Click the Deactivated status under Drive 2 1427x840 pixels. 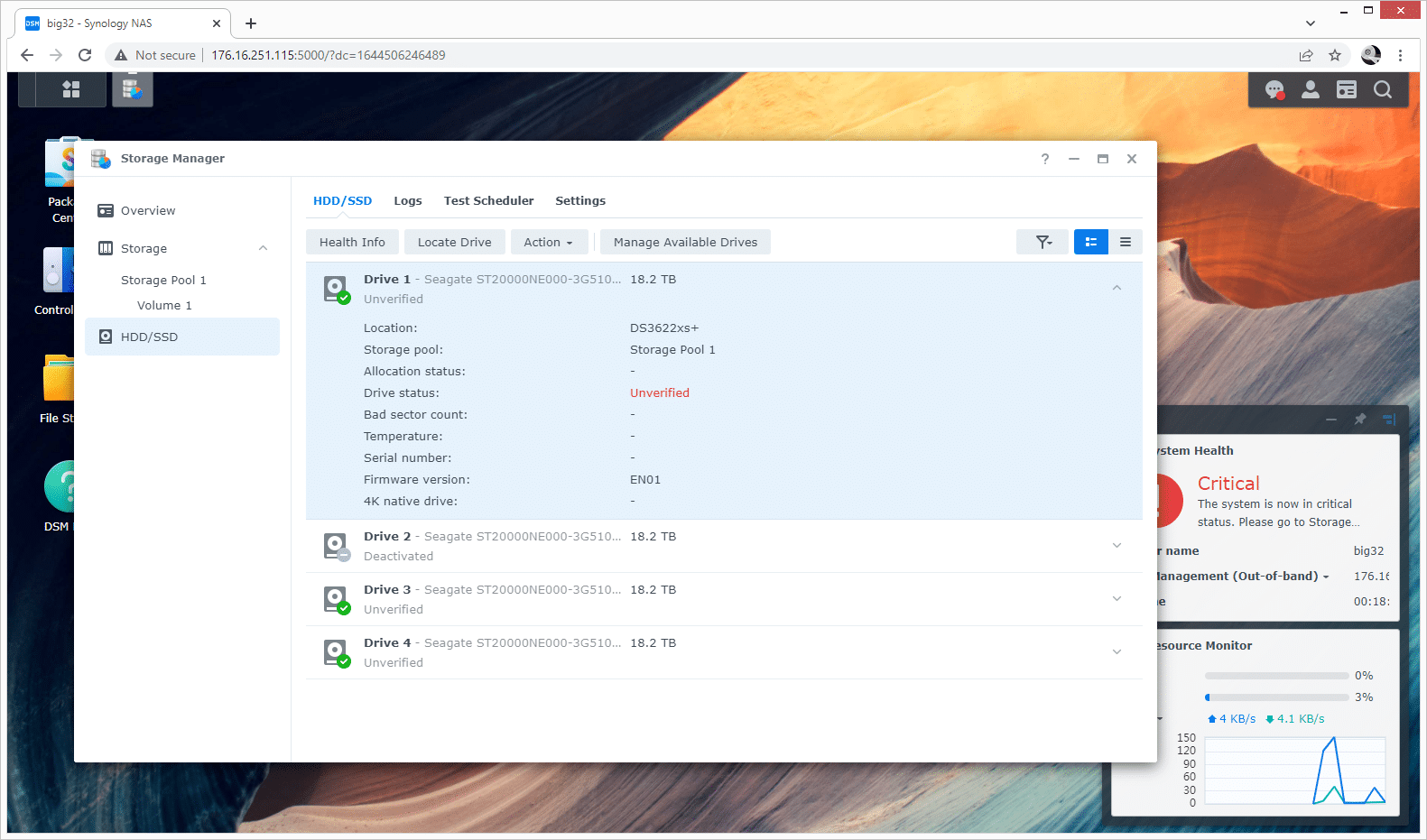click(x=398, y=556)
